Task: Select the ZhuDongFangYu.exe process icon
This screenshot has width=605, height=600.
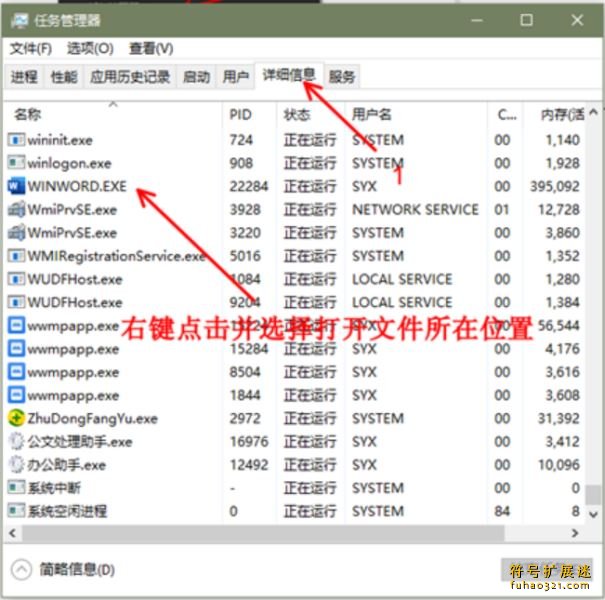Action: 16,418
